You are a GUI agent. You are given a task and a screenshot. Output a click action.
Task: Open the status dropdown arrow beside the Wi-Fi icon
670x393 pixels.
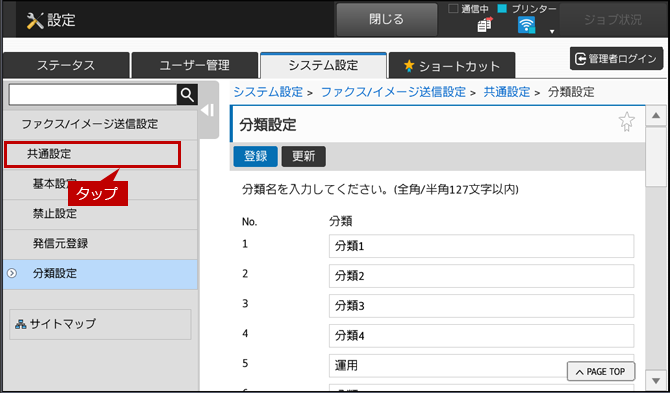tap(552, 31)
